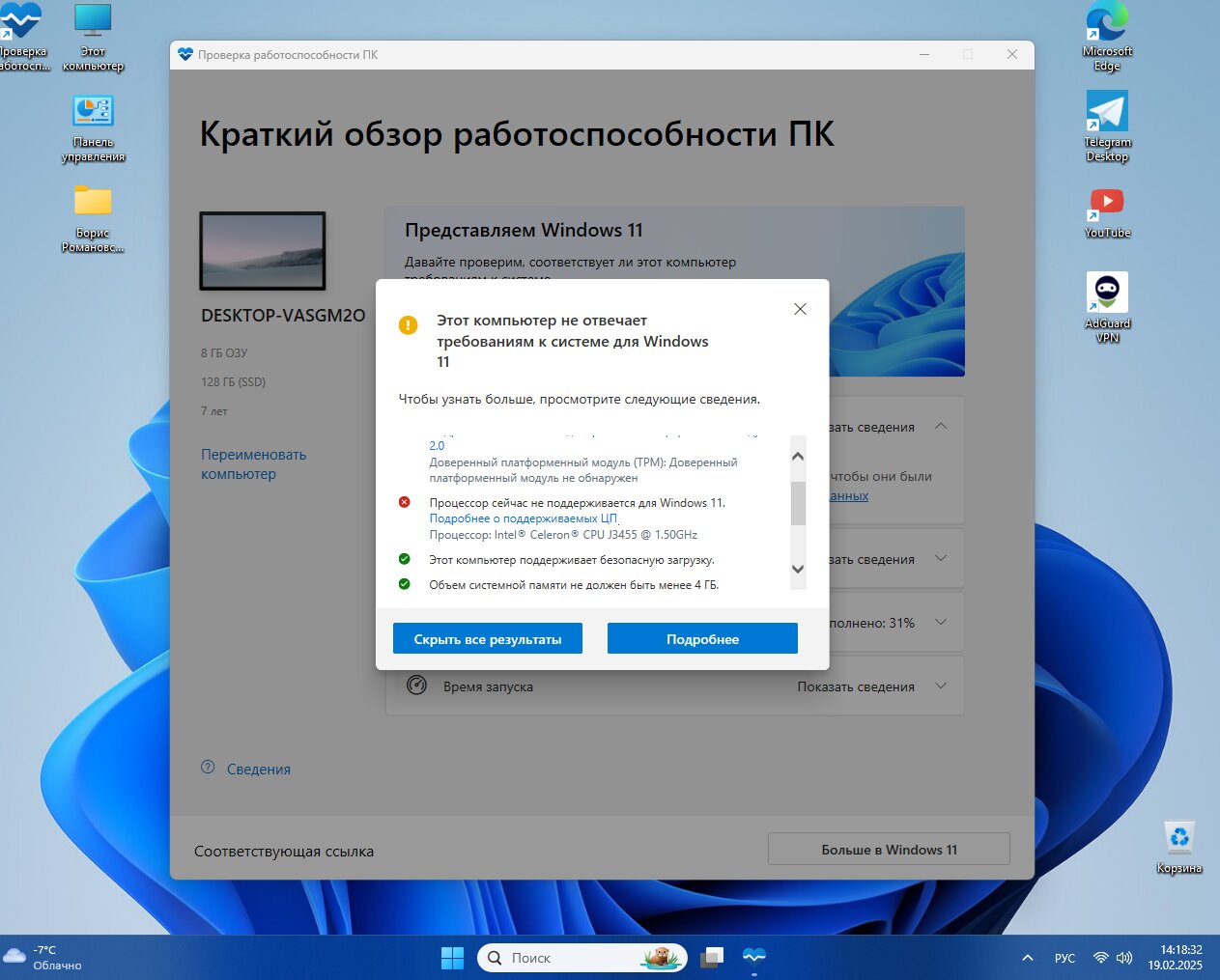
Task: Click 'Скрыть все результаты' button
Action: (x=488, y=639)
